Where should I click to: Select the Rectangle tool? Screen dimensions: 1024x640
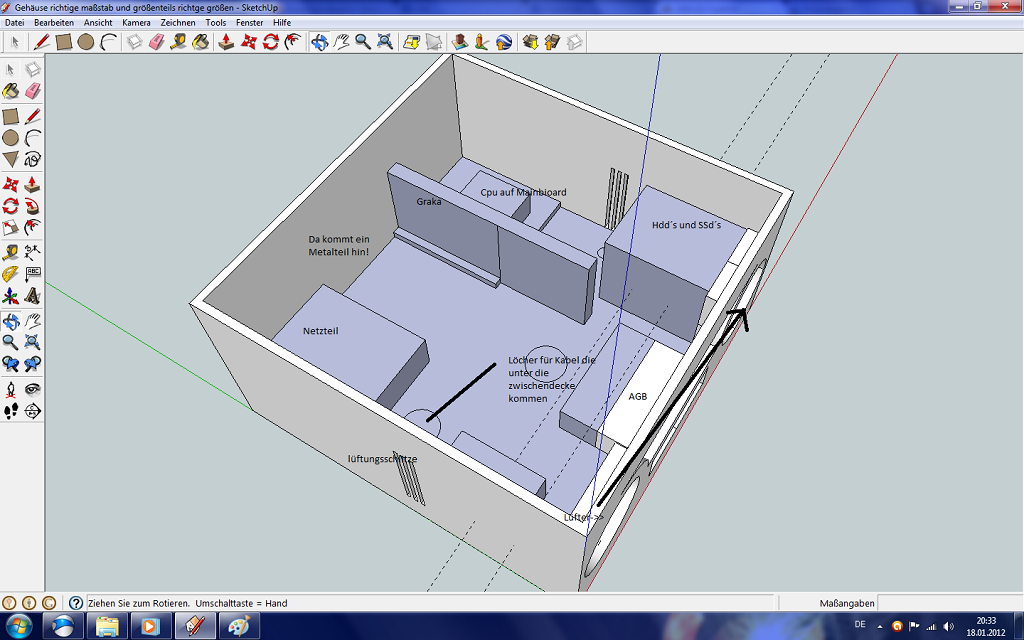[62, 41]
